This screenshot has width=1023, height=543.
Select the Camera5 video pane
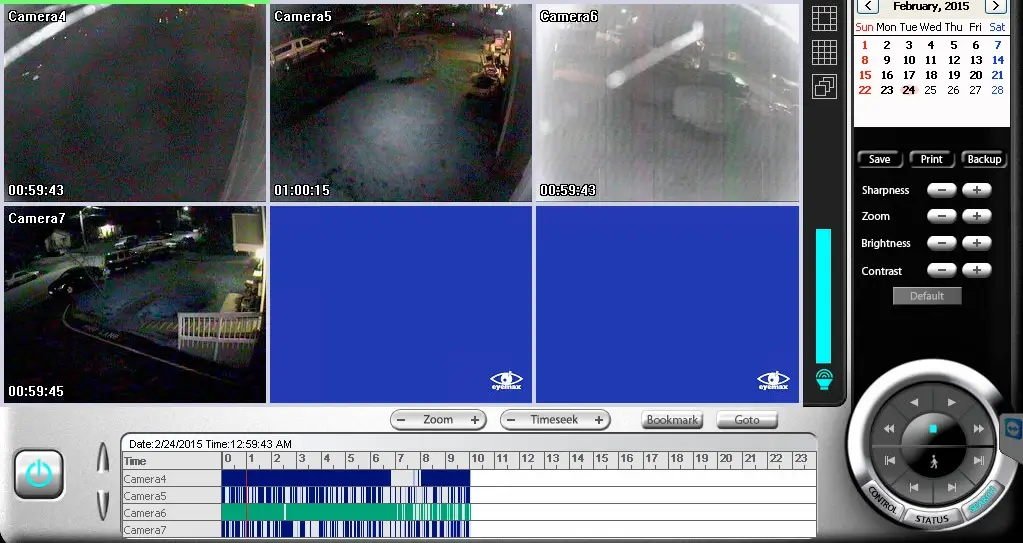point(401,102)
